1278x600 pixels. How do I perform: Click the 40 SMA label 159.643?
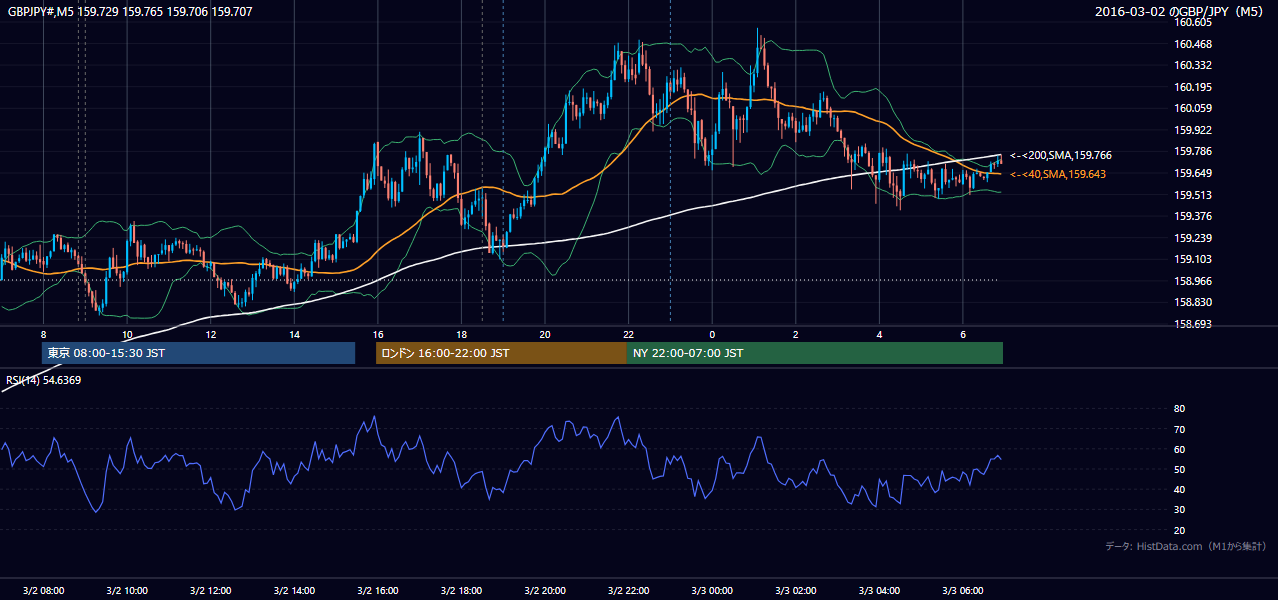tap(1058, 174)
